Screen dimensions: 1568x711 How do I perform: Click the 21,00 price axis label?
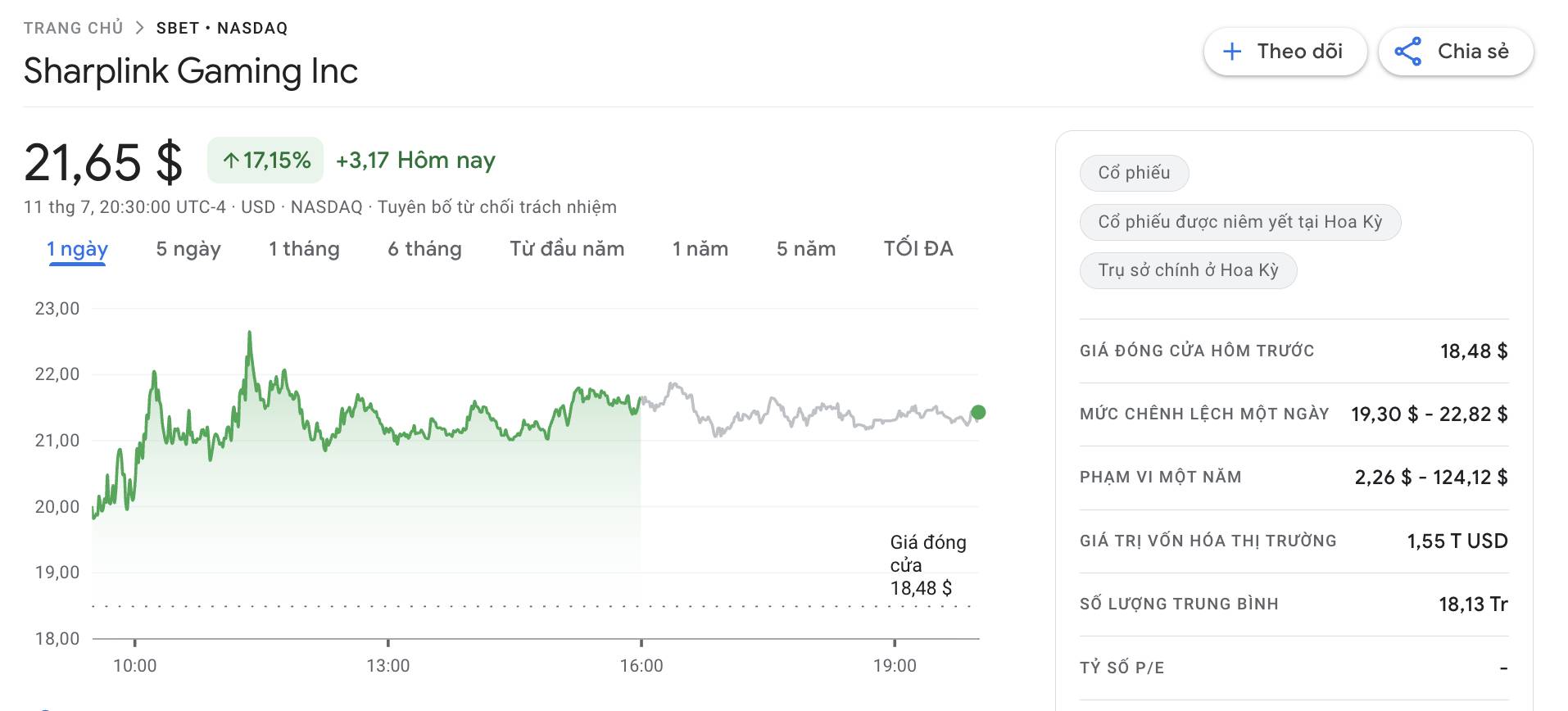[57, 441]
